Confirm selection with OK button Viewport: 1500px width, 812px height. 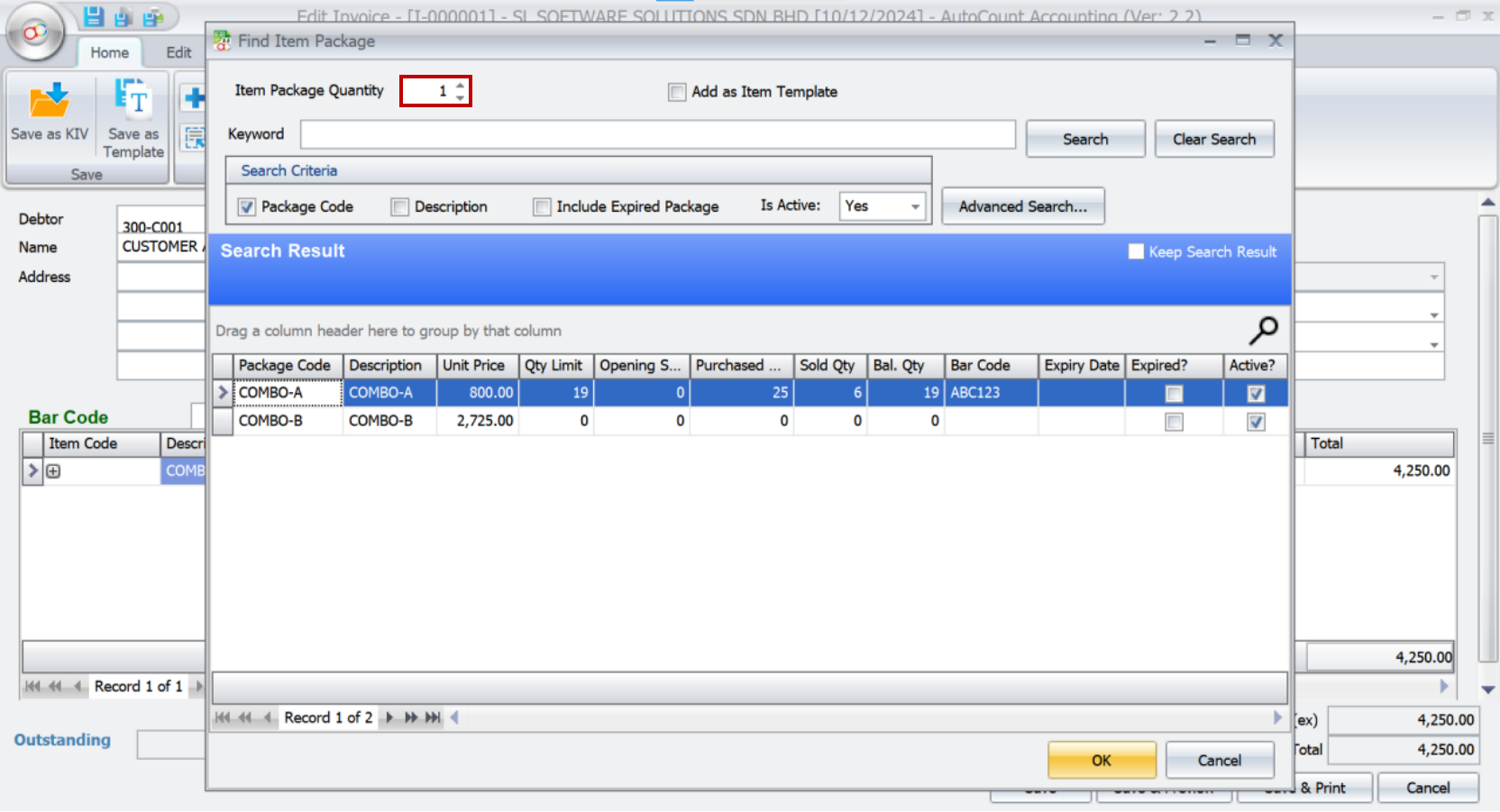(x=1102, y=761)
